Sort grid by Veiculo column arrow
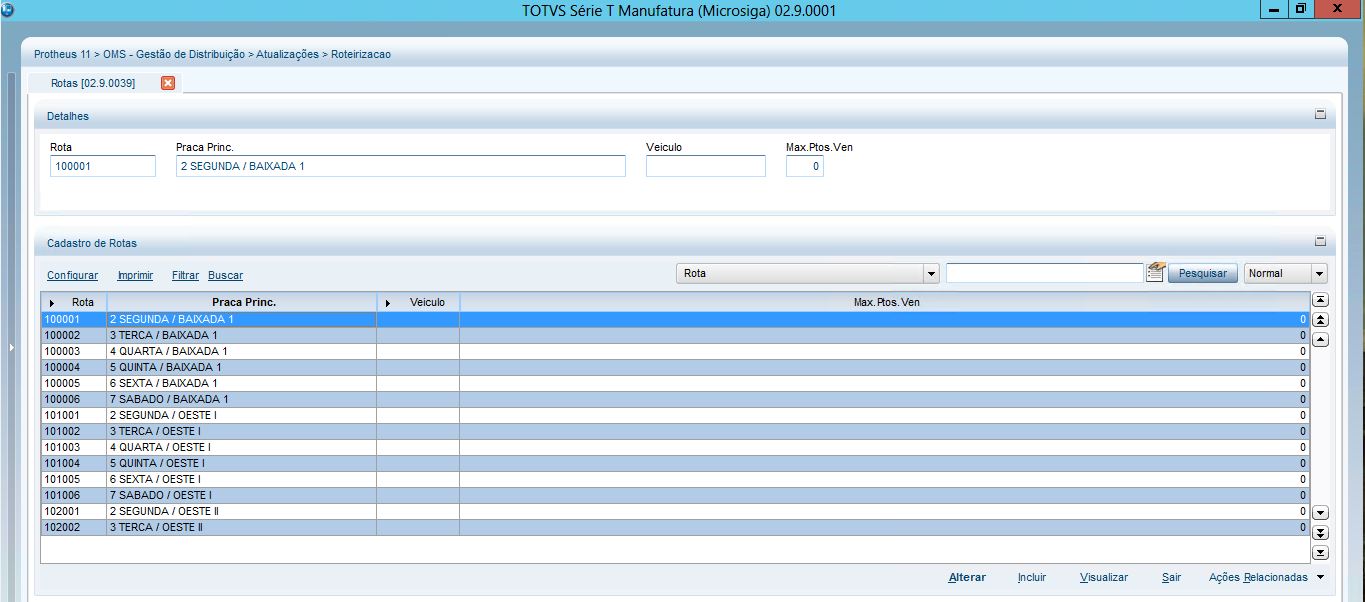The height and width of the screenshot is (602, 1365). coord(388,302)
